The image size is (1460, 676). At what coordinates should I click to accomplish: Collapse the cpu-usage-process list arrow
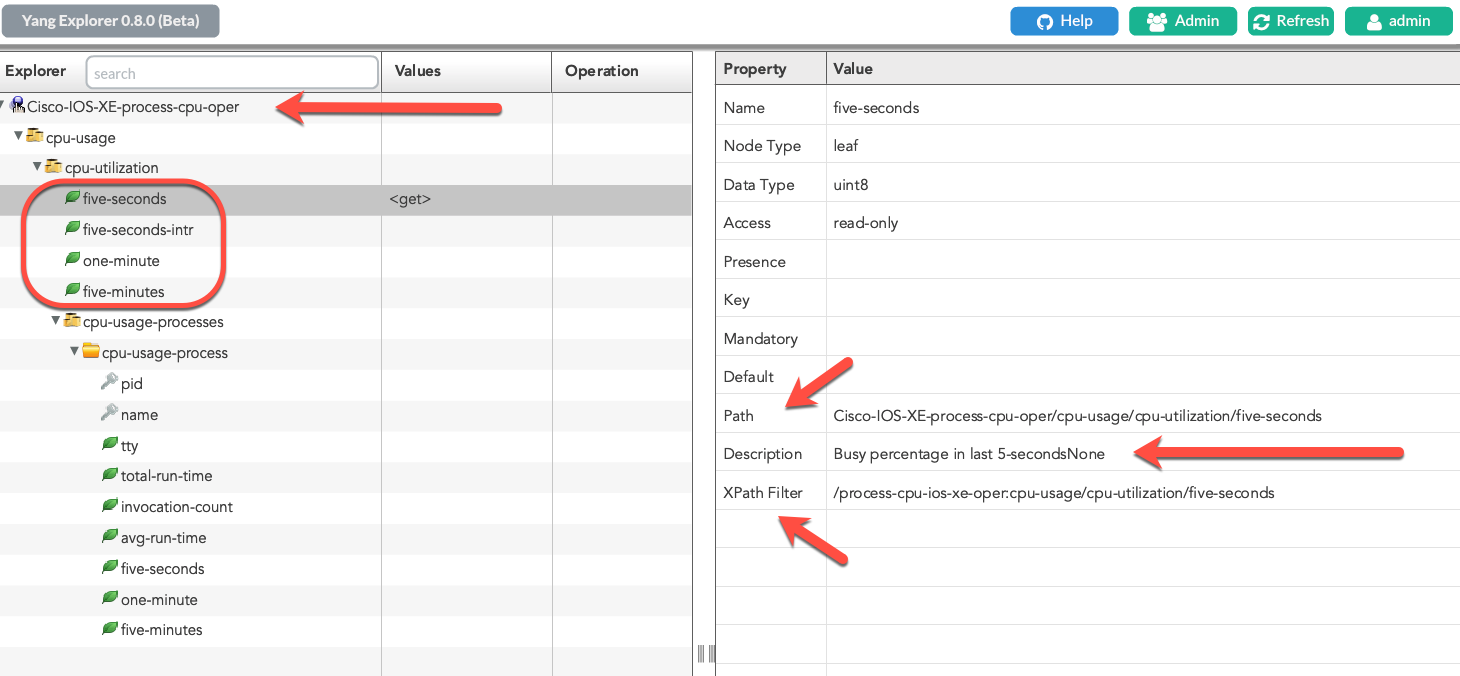coord(75,352)
